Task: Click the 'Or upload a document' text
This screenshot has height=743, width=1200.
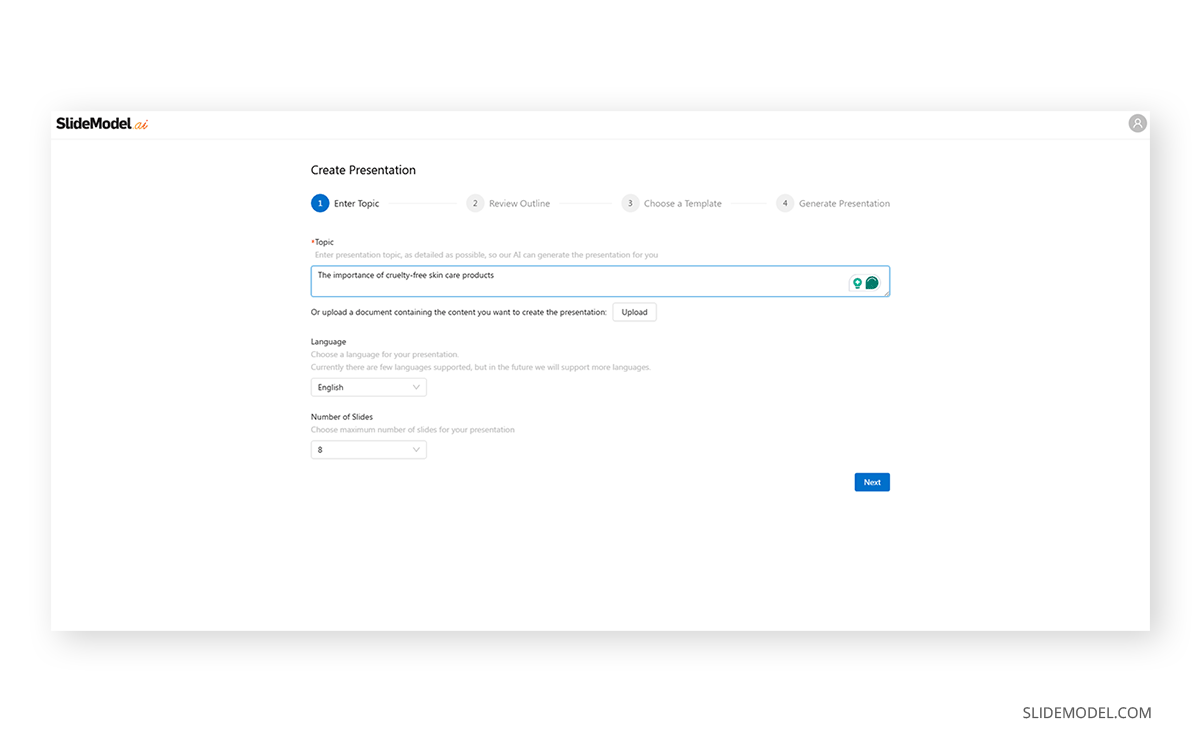Action: [459, 312]
